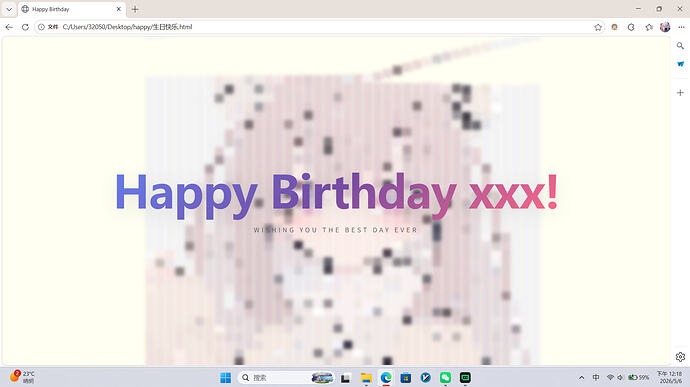Screen dimensions: 690x387
Task: Open File Explorer from taskbar
Action: click(x=366, y=377)
